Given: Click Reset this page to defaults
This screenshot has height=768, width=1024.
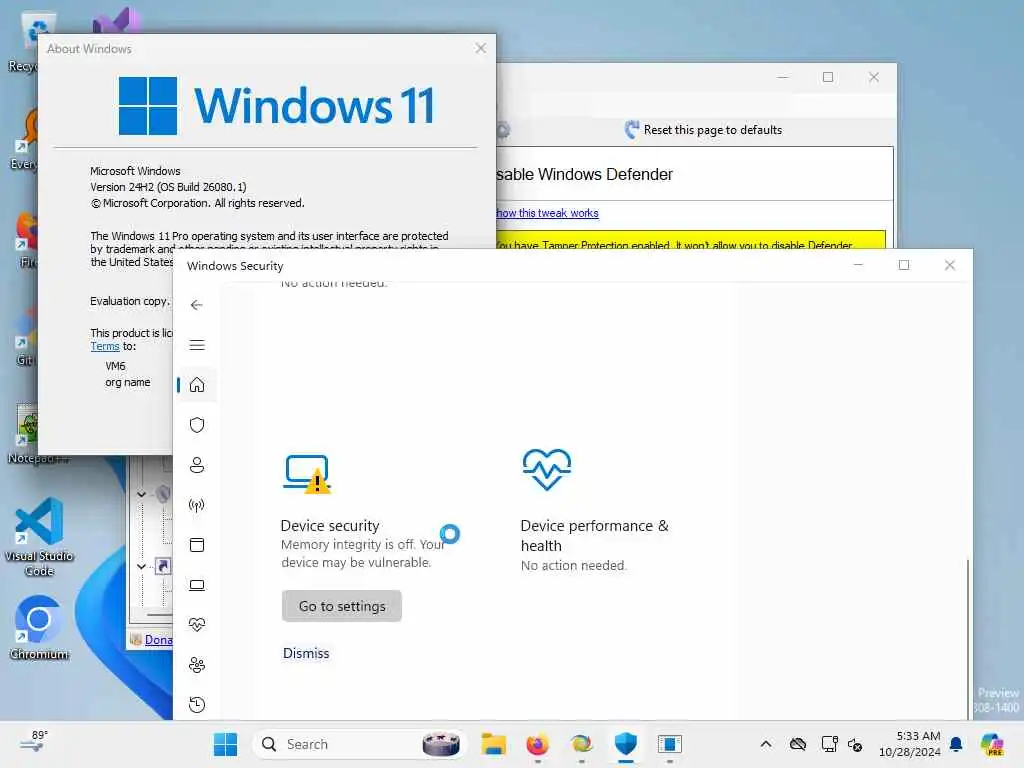Looking at the screenshot, I should pos(703,130).
